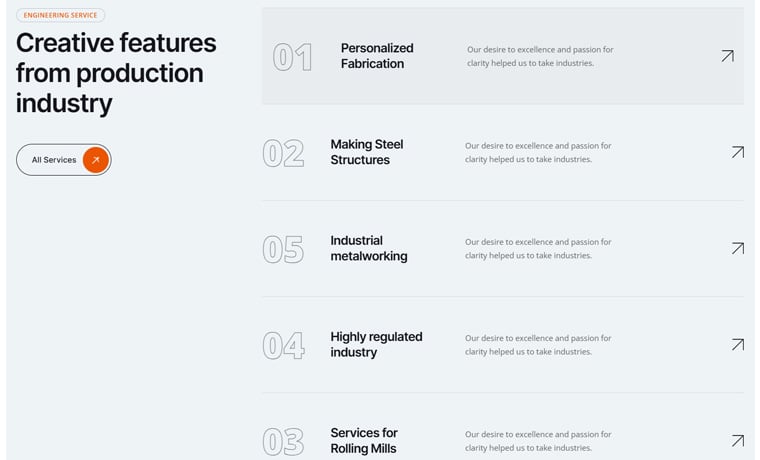Screen dimensions: 760x460
Task: Click the outlined number 05
Action: 283,249
